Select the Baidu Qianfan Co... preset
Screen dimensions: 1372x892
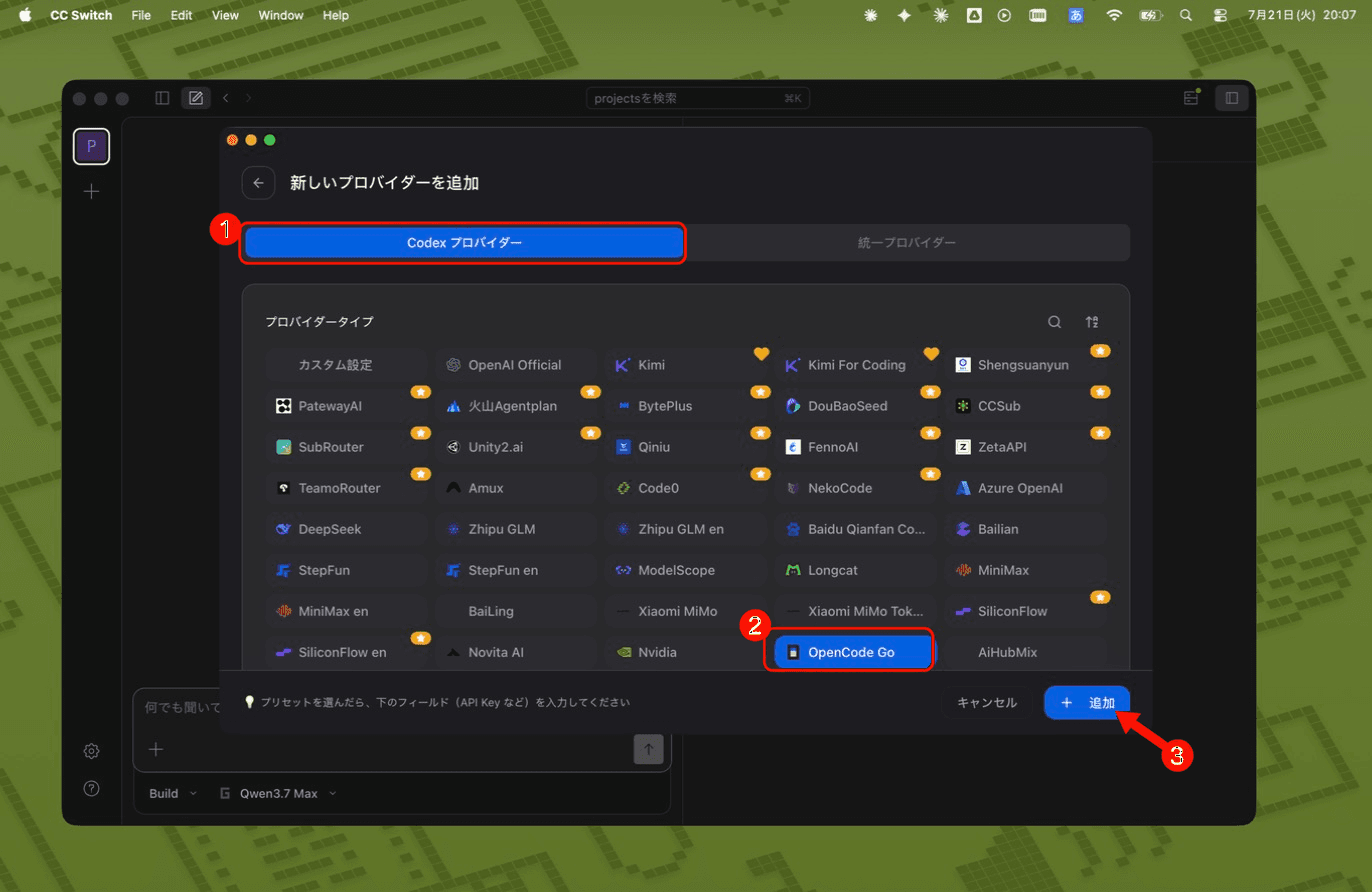coord(856,529)
